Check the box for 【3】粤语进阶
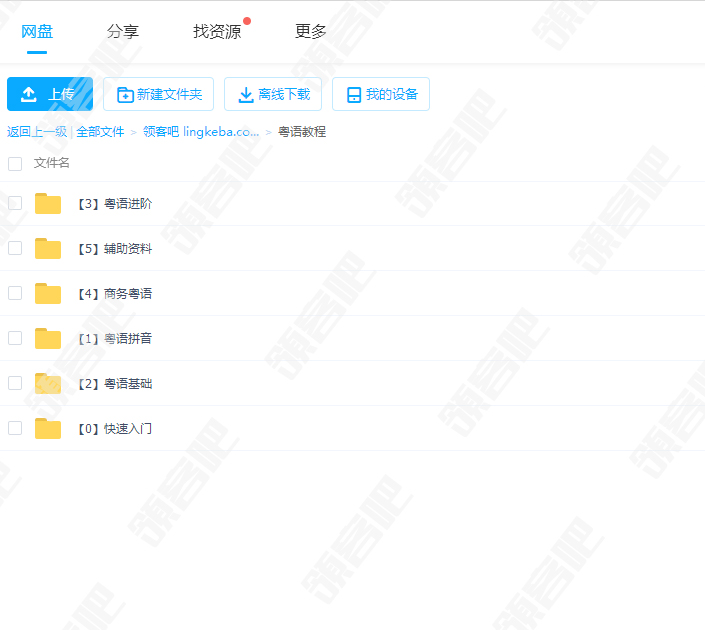This screenshot has width=705, height=630. [x=15, y=203]
